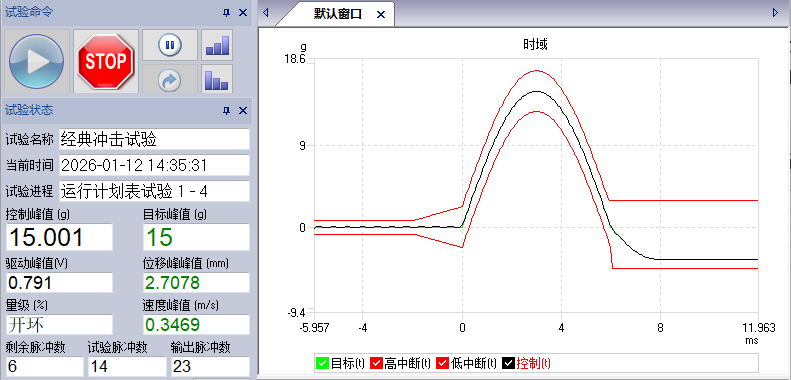This screenshot has width=791, height=380.
Task: Click the 试验名称 field 经典冲击试验
Action: [x=154, y=139]
